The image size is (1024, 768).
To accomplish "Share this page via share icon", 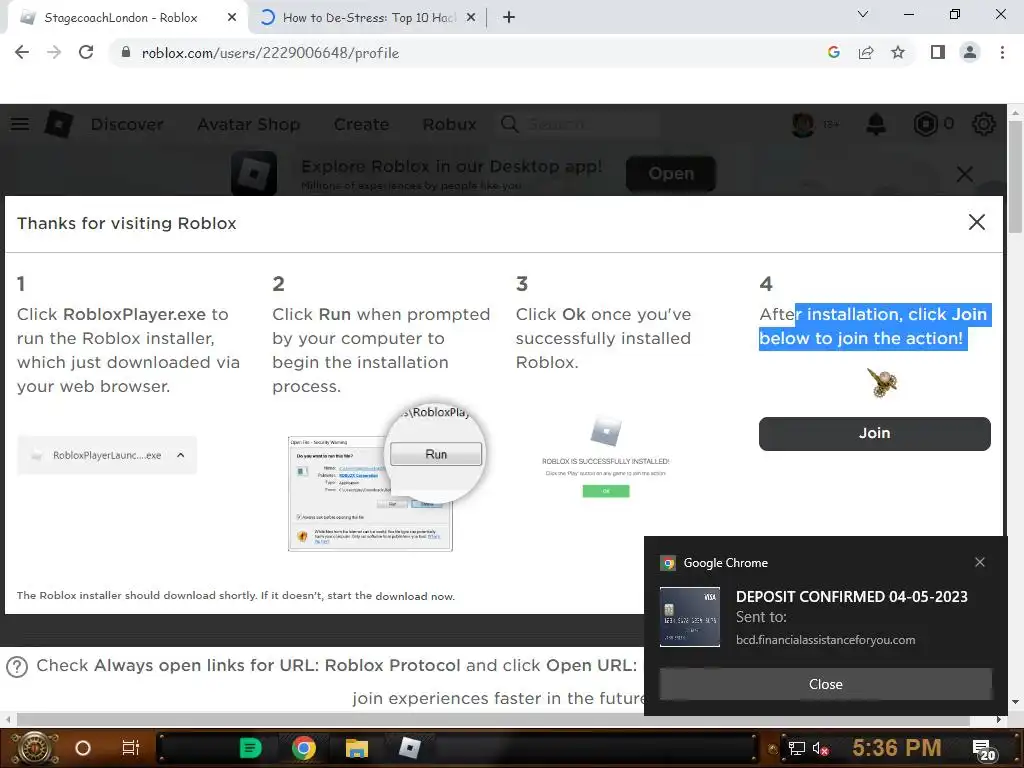I will [x=866, y=53].
